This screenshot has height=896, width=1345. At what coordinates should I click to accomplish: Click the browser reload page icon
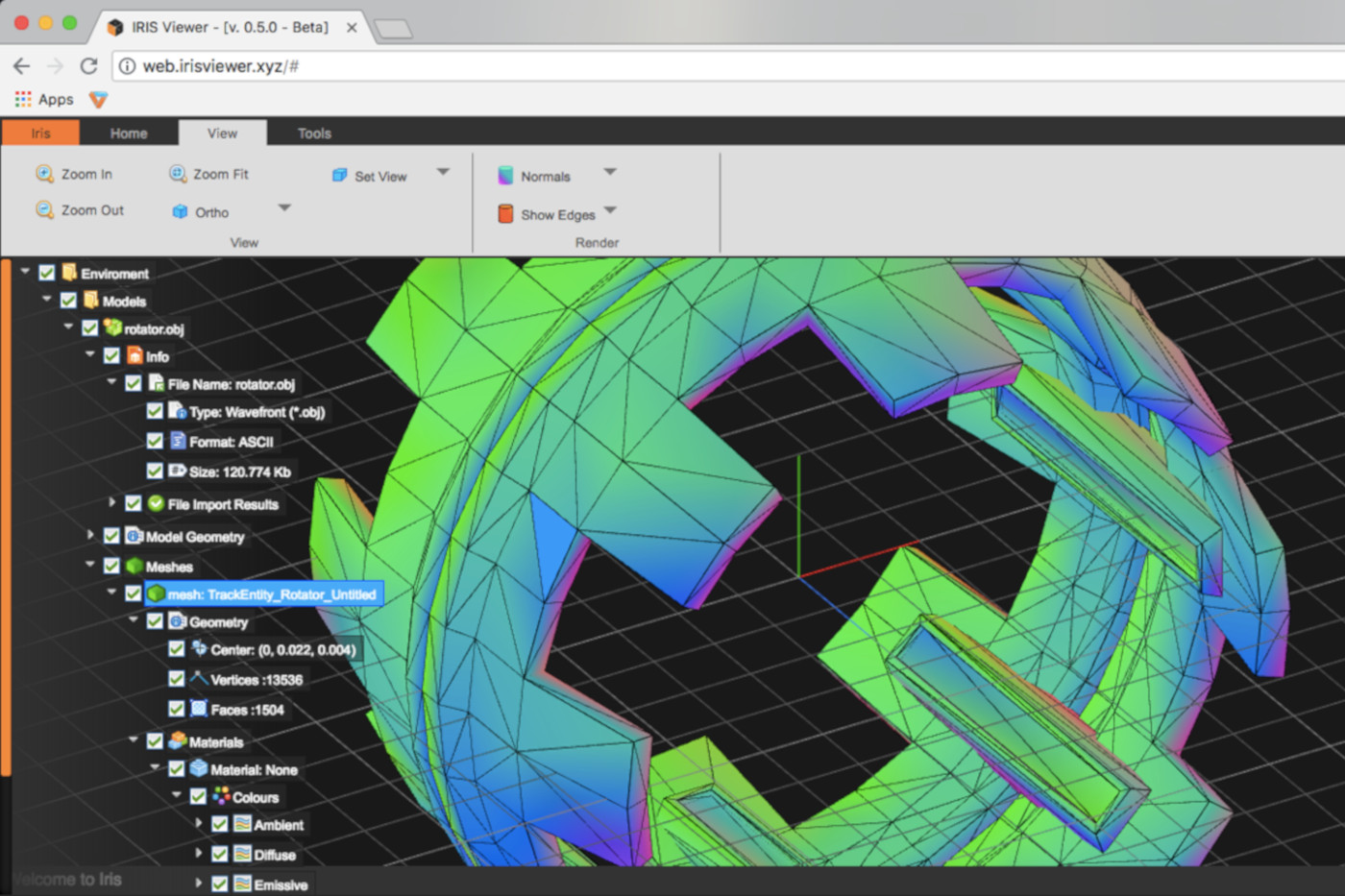pyautogui.click(x=88, y=66)
